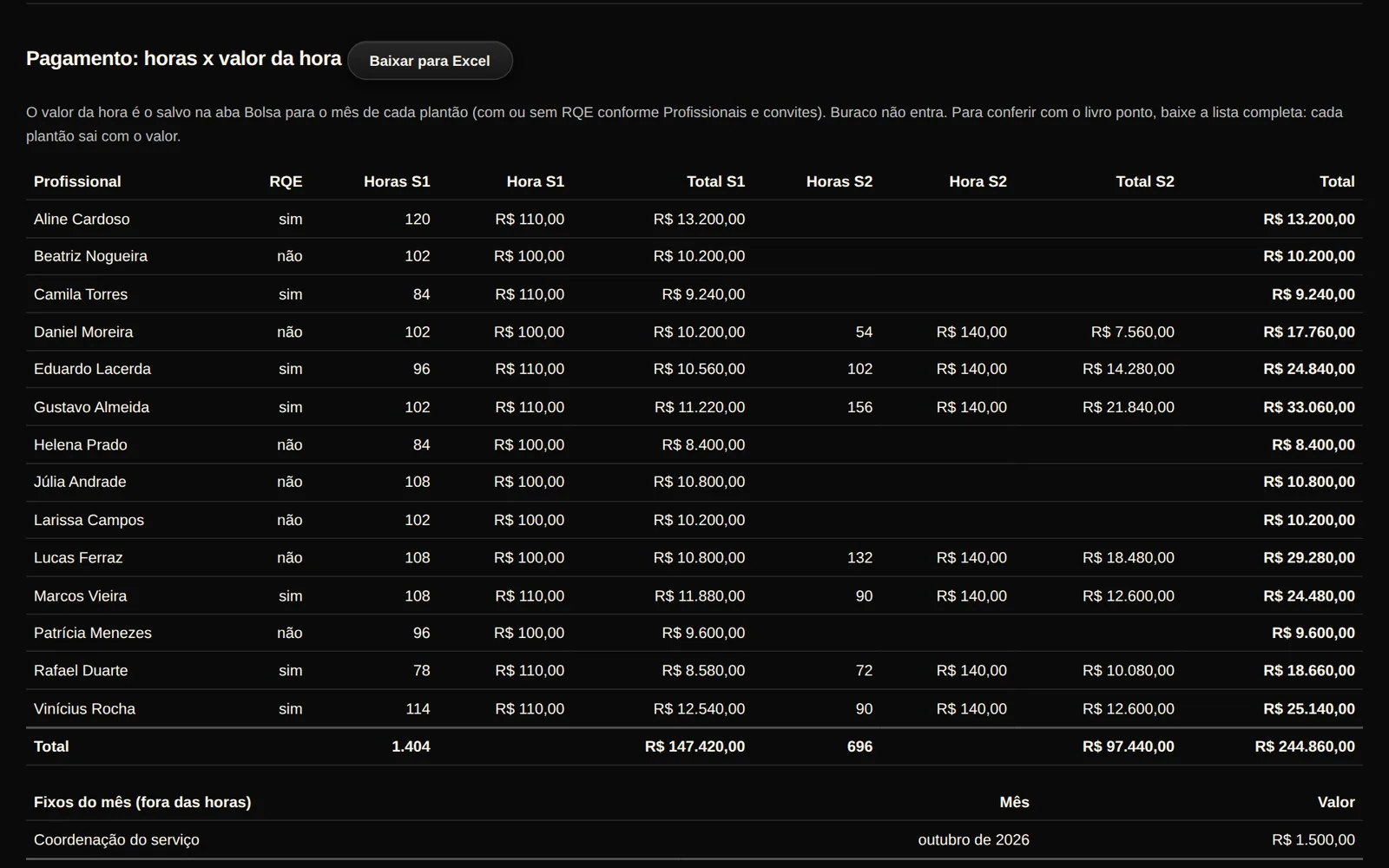This screenshot has width=1389, height=868.
Task: Select the Fixos do mês header
Action: (142, 802)
